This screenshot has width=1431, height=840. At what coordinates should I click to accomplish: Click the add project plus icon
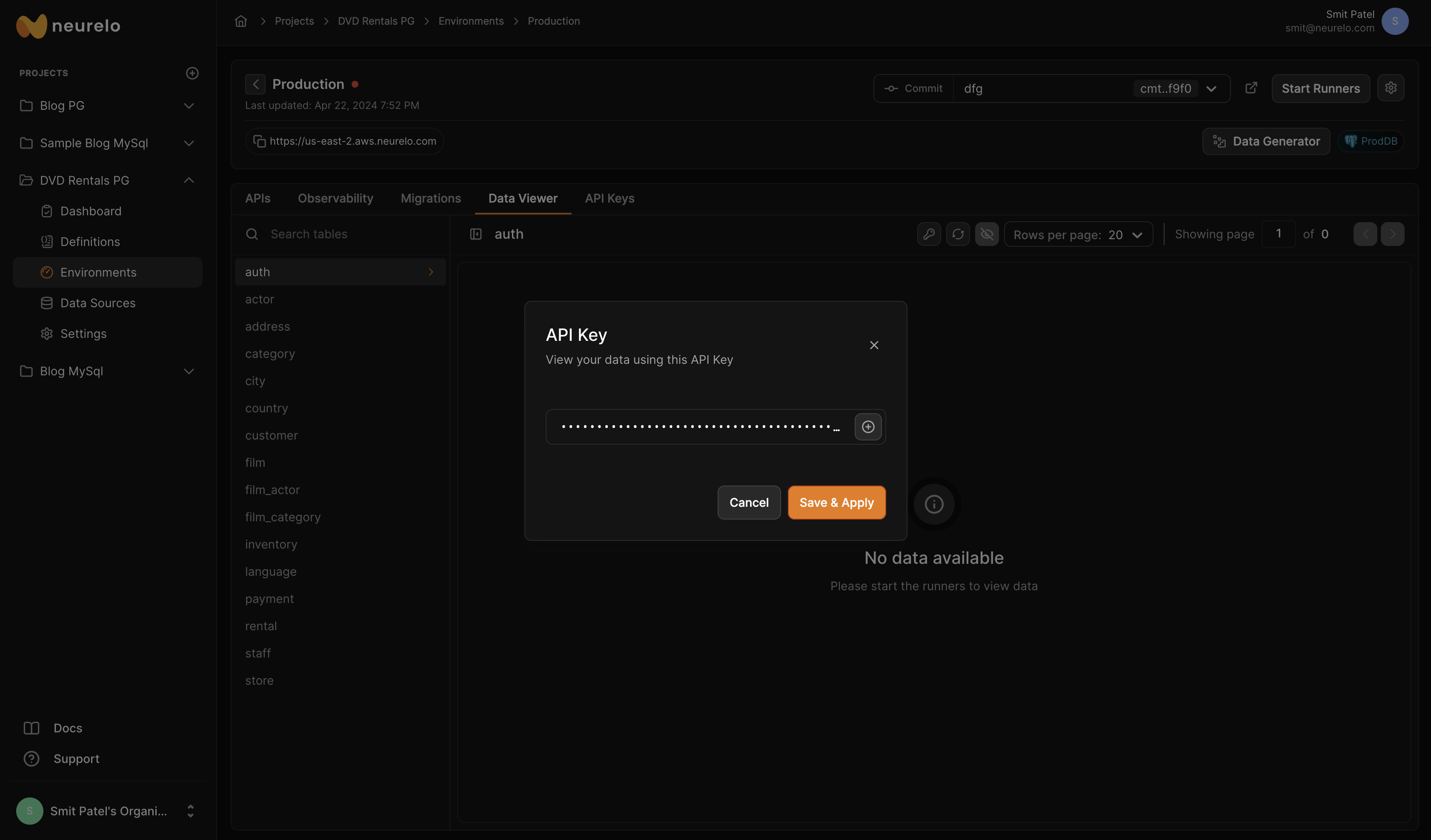coord(192,73)
